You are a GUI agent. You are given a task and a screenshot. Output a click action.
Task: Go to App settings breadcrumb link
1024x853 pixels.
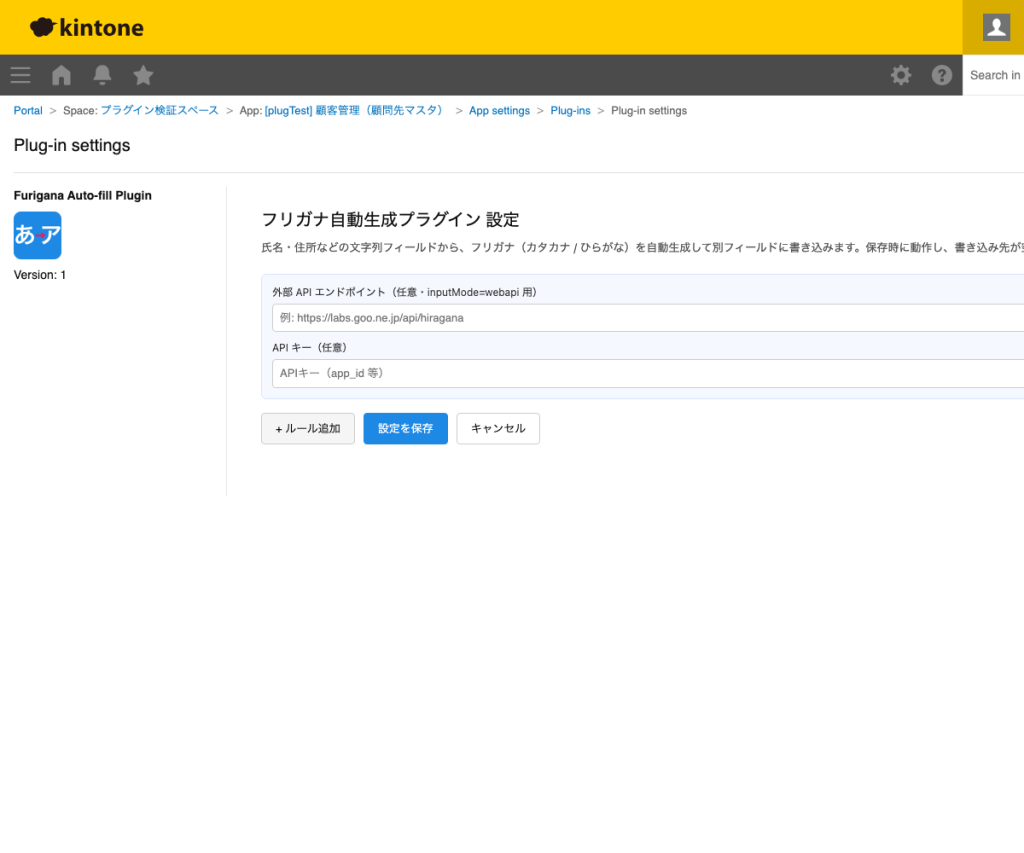[x=499, y=110]
